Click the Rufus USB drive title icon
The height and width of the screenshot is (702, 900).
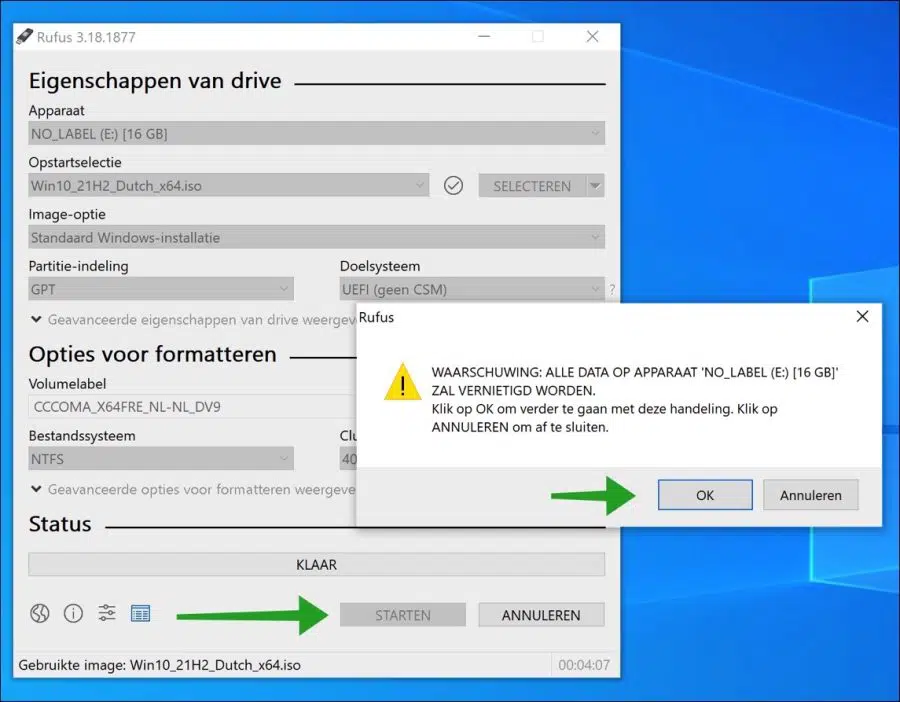pos(25,36)
